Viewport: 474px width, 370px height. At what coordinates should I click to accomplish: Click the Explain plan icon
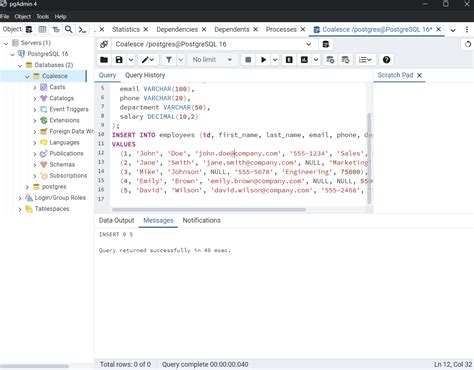click(289, 60)
